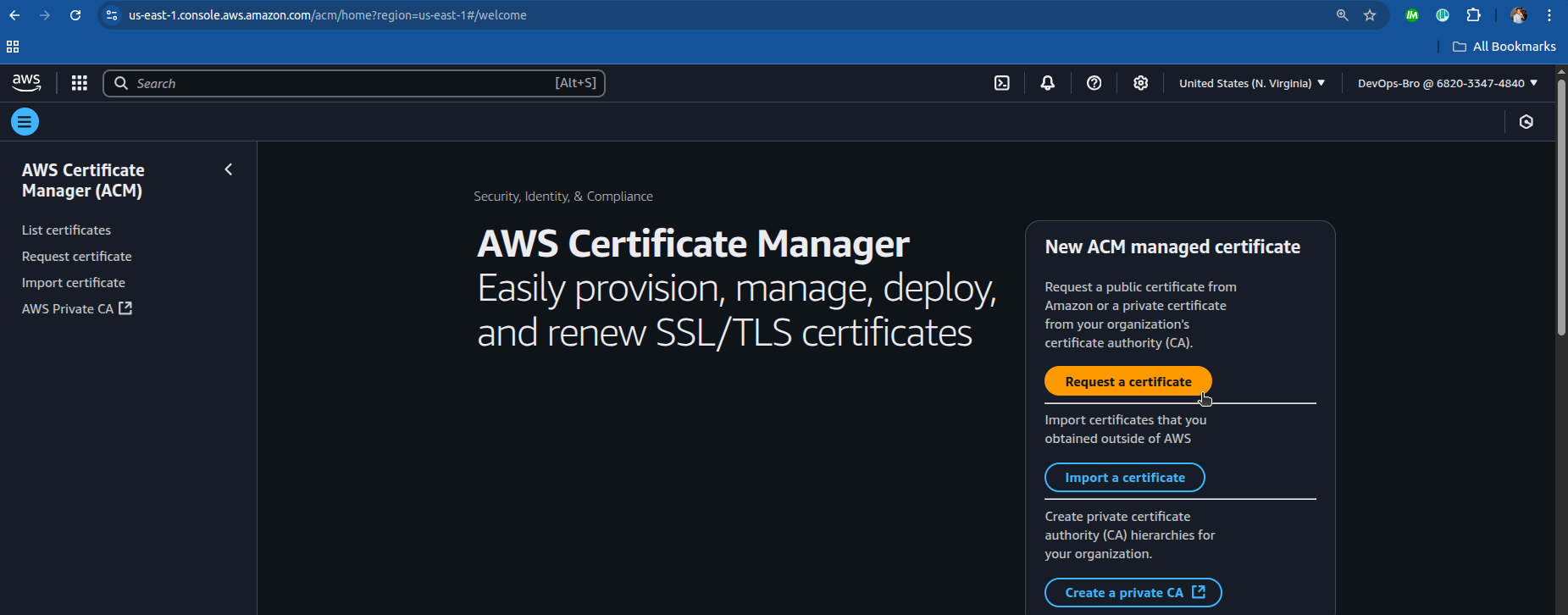1568x615 pixels.
Task: Open the All Bookmarks folder
Action: coord(1504,47)
